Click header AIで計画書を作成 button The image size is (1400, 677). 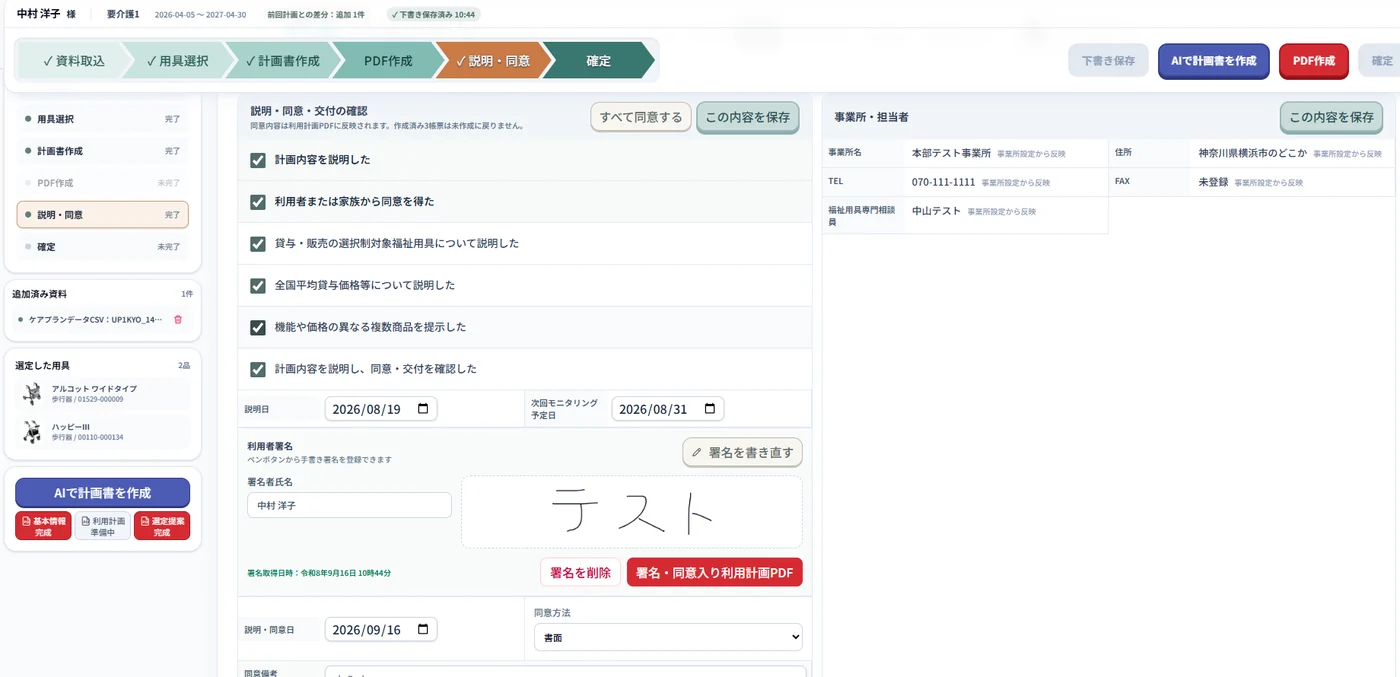point(1213,61)
